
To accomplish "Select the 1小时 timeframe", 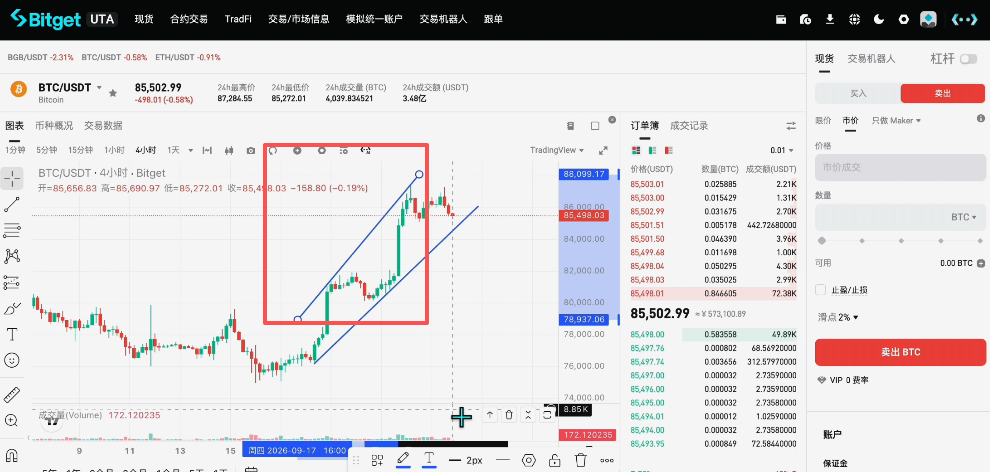I will [114, 150].
